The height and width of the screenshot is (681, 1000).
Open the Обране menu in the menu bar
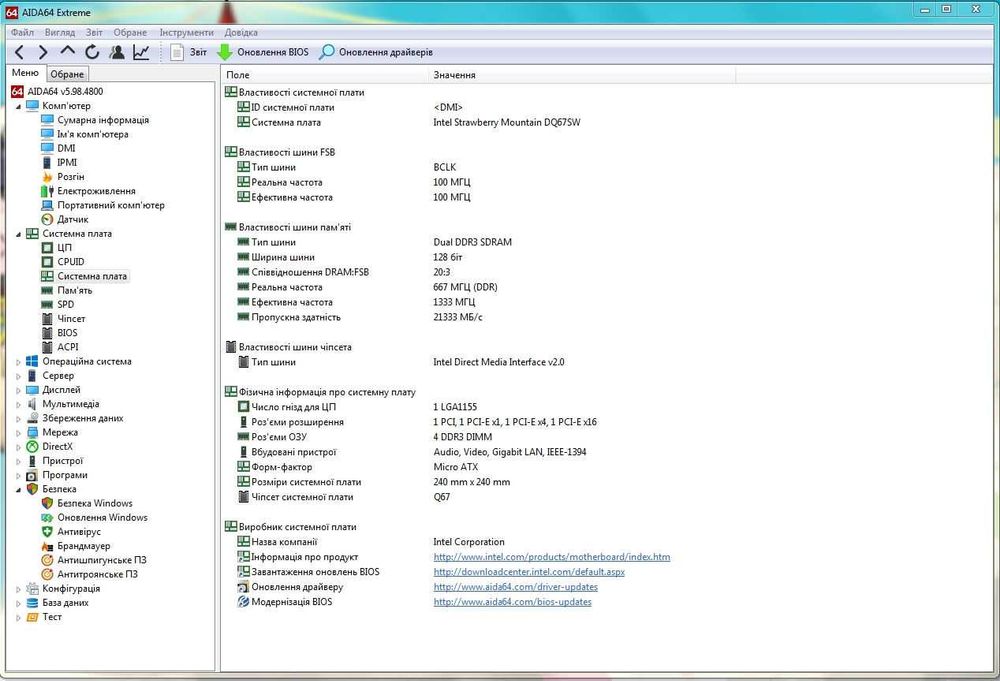130,33
